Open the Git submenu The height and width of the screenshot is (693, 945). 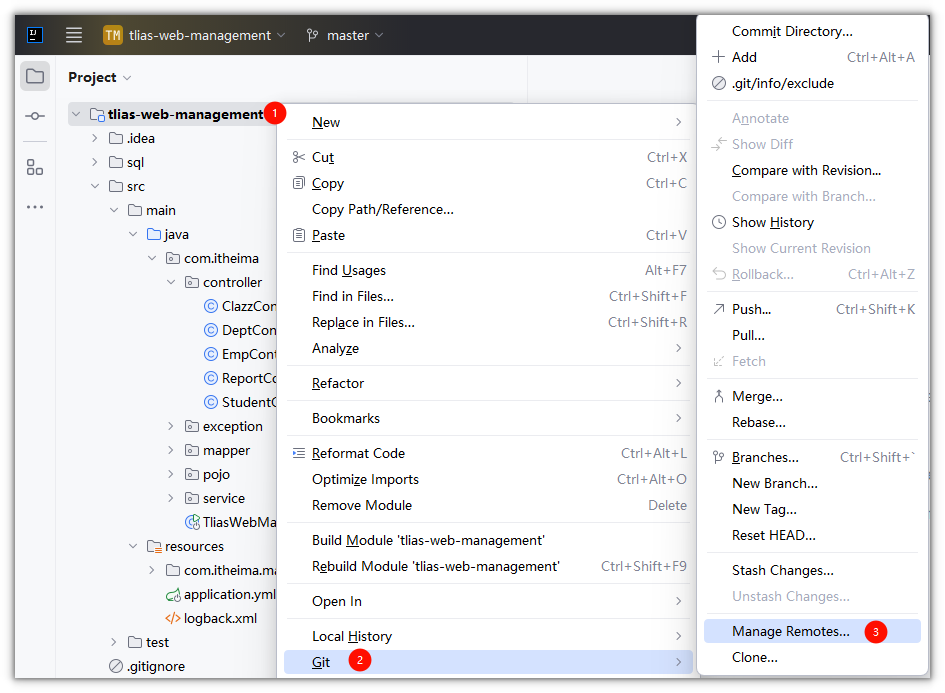pyautogui.click(x=489, y=662)
